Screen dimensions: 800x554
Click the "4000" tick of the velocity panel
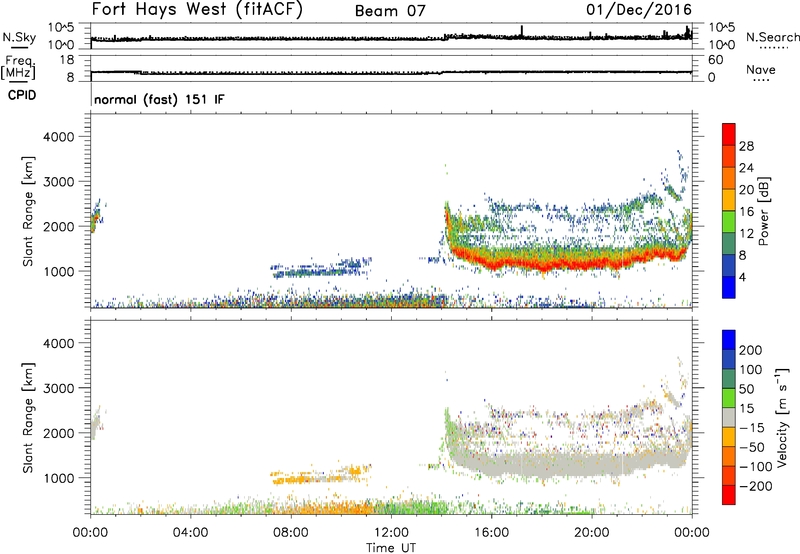click(x=59, y=343)
